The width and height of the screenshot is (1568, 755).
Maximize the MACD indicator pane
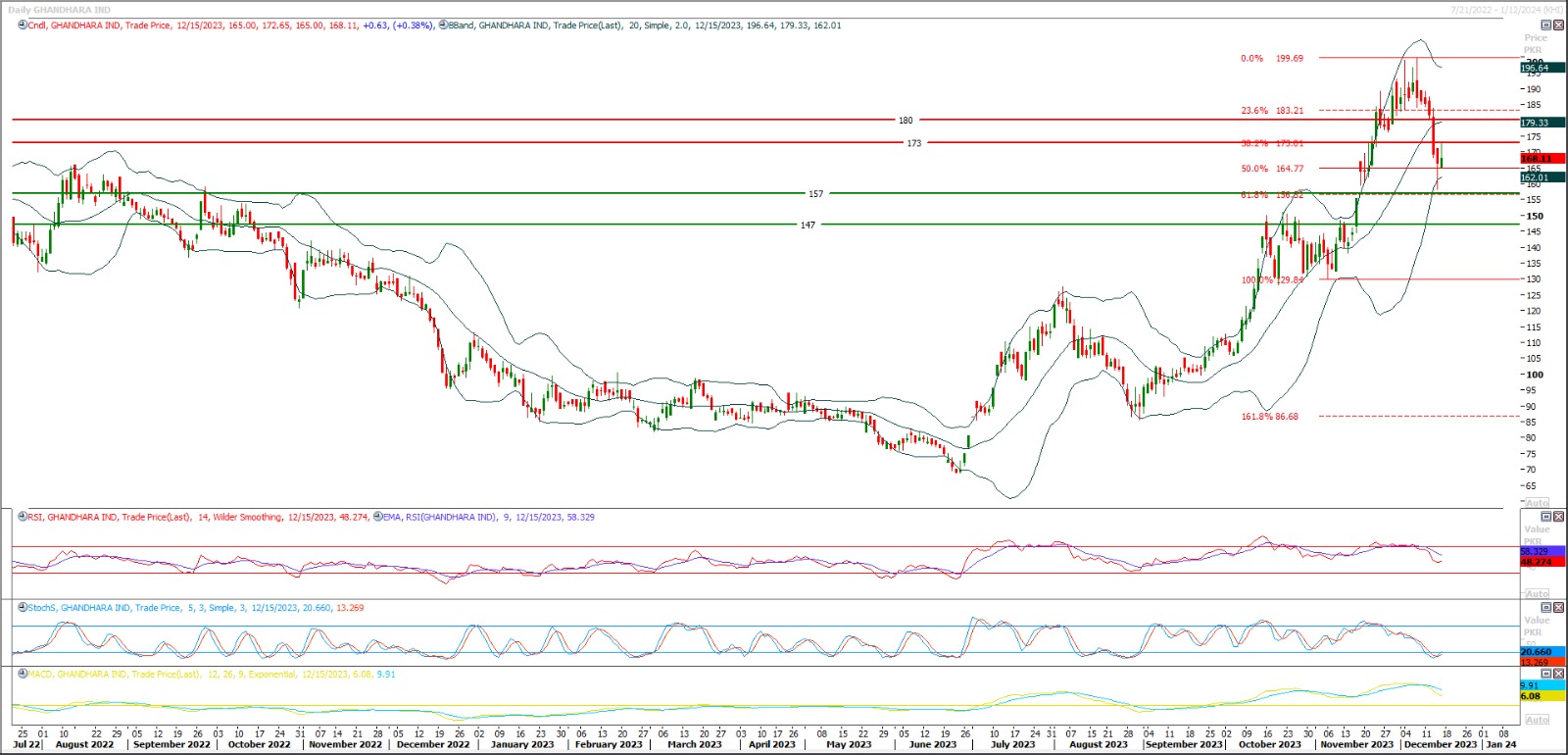1546,674
